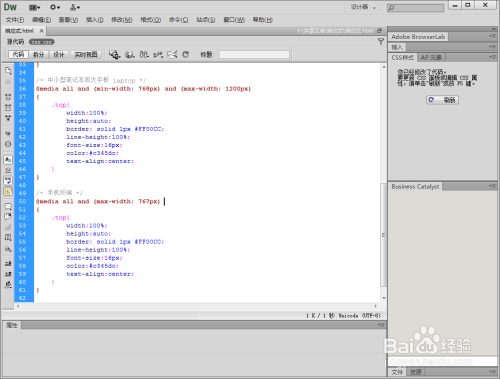Click the related files filter funnel icon
500x379 pixels.
pyautogui.click(x=381, y=41)
